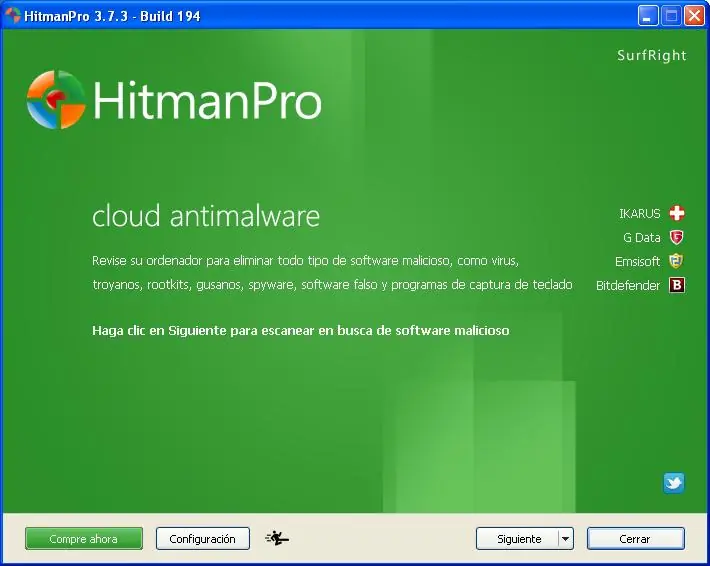Click the Siguiente button to scan
This screenshot has width=710, height=566.
point(518,539)
